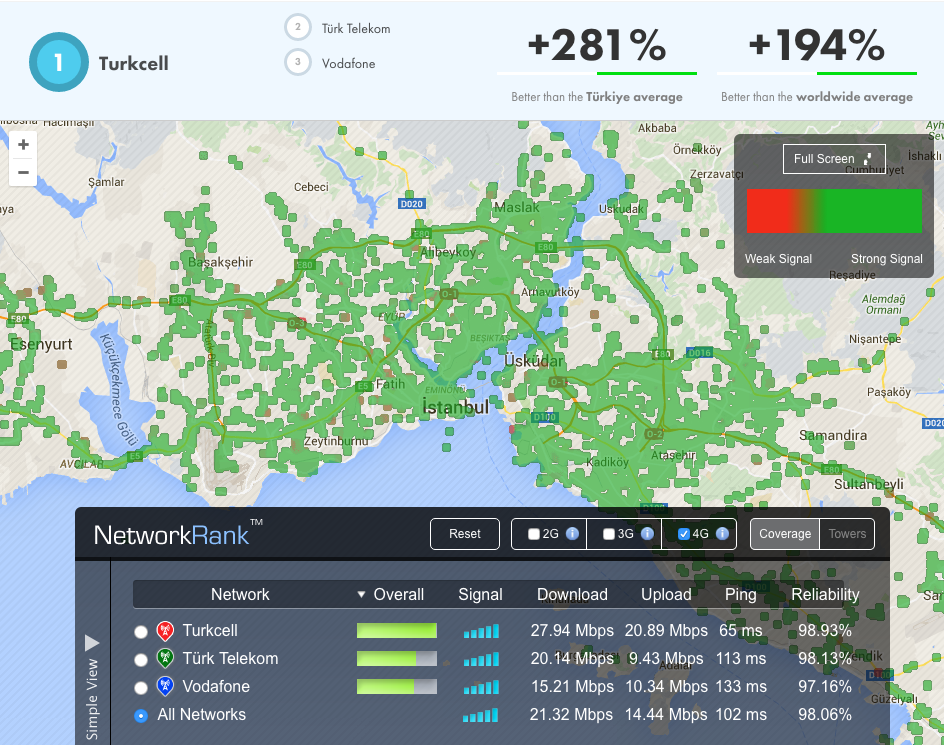The image size is (944, 745).
Task: Sort by the Ping column header
Action: (x=741, y=594)
